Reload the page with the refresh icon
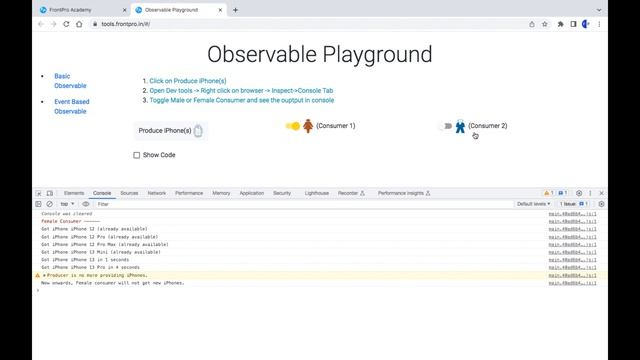The image size is (640, 360). (66, 24)
